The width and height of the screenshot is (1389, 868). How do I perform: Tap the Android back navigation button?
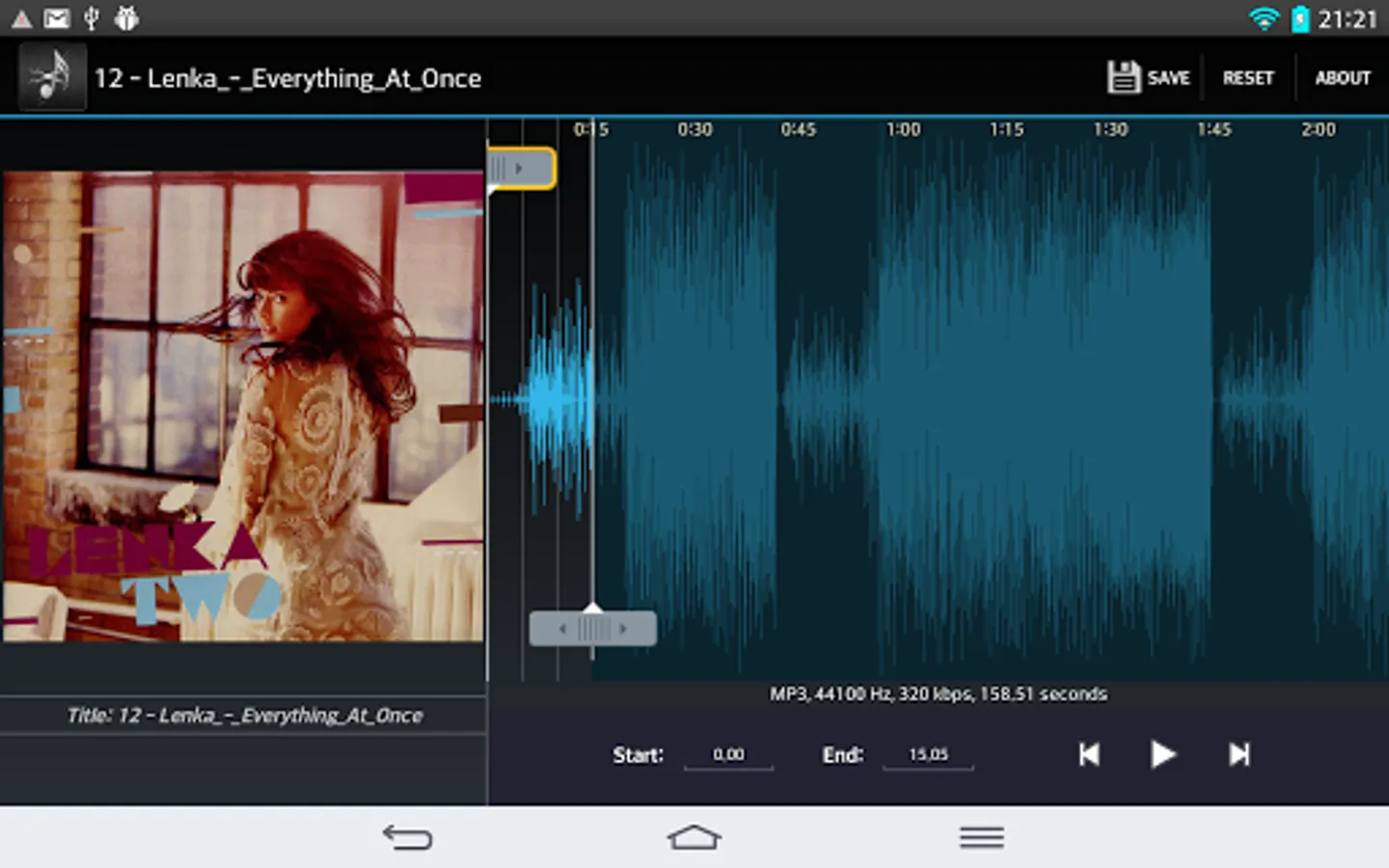(x=407, y=837)
